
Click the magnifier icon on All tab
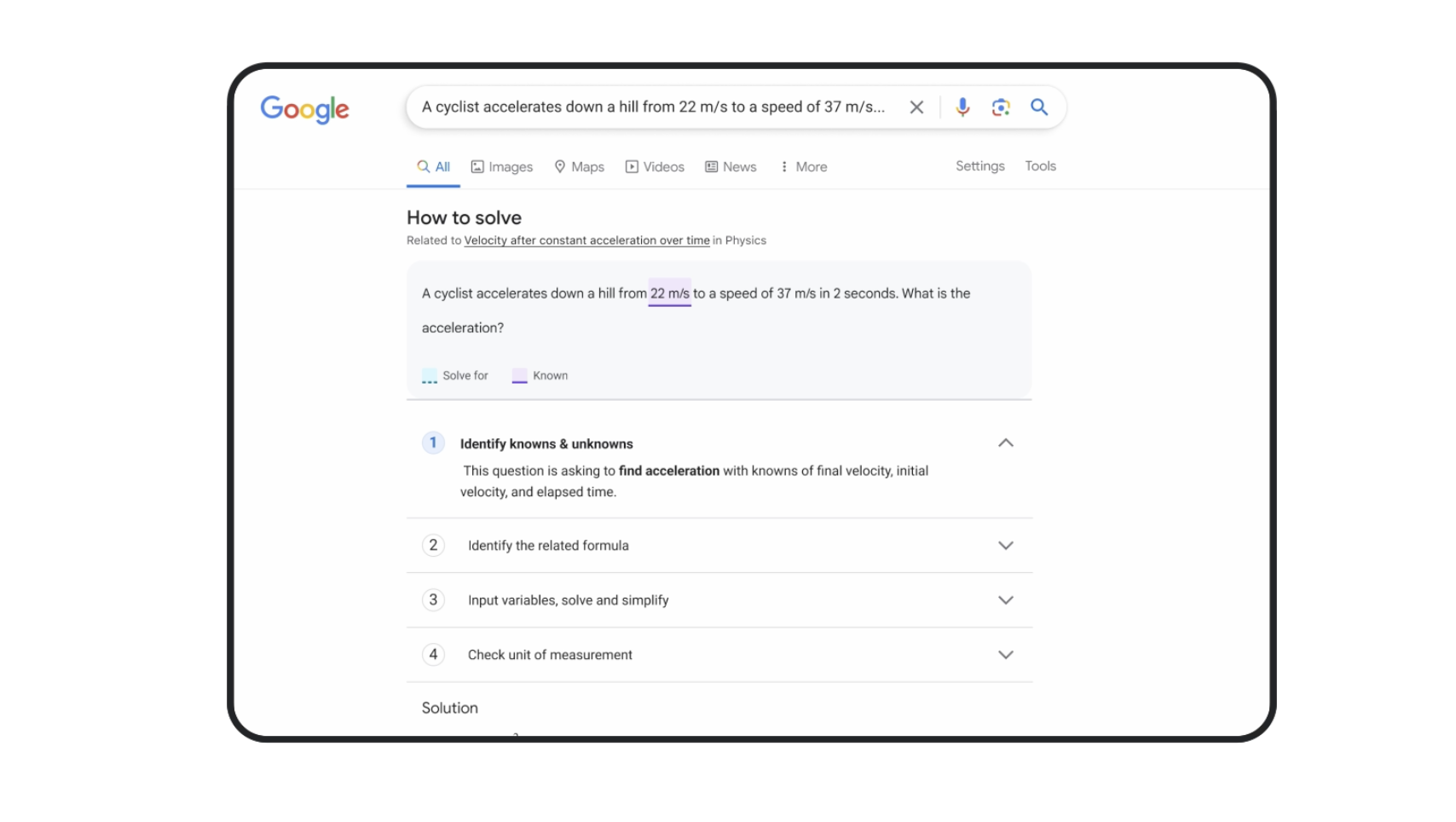tap(423, 167)
